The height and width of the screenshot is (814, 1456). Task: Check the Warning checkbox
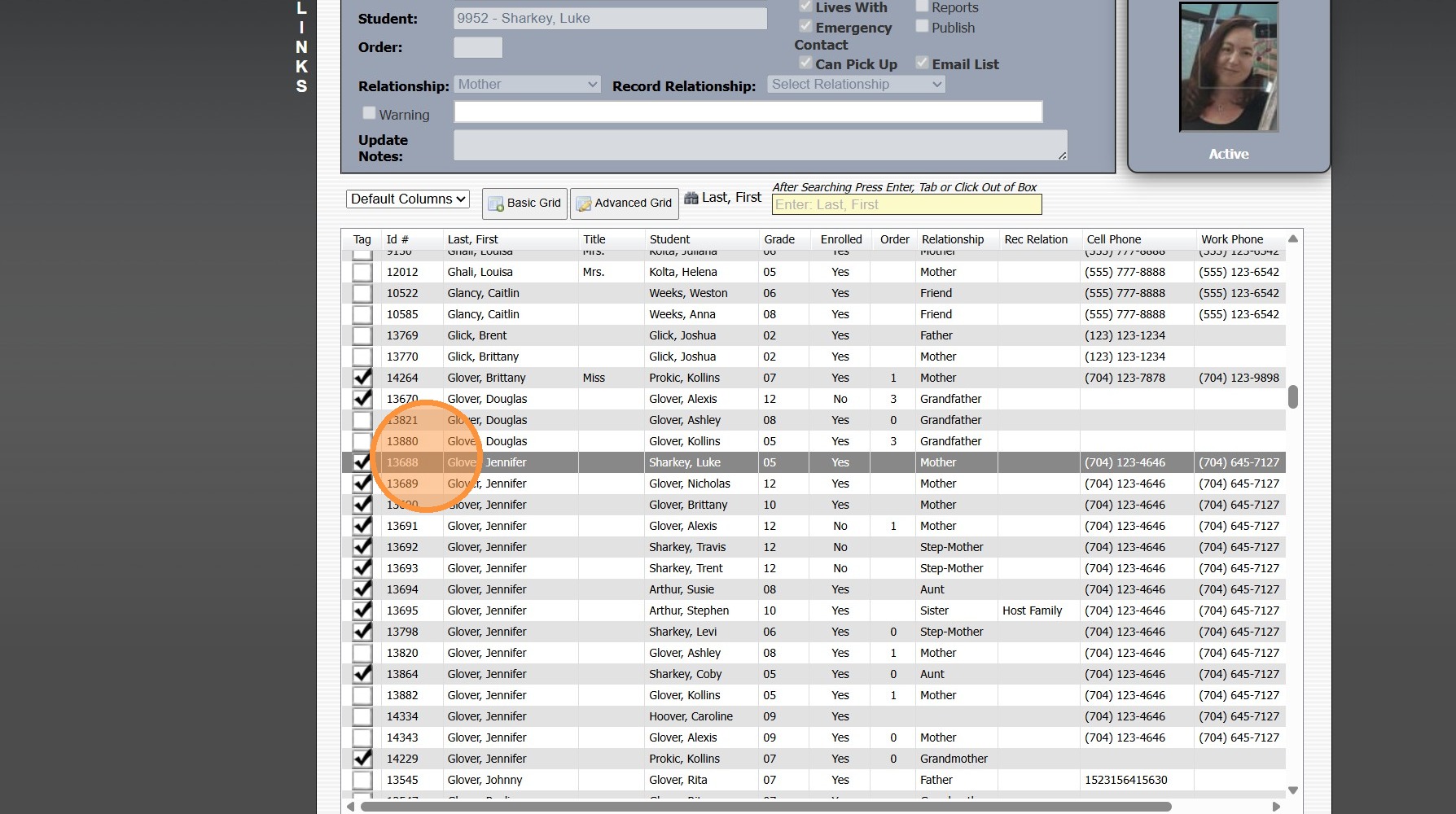click(369, 113)
